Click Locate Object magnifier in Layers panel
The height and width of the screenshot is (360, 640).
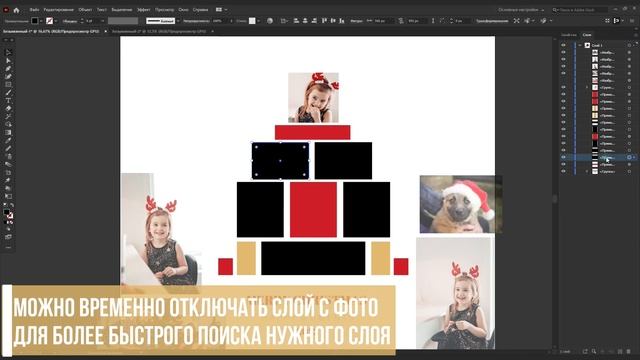(x=594, y=351)
